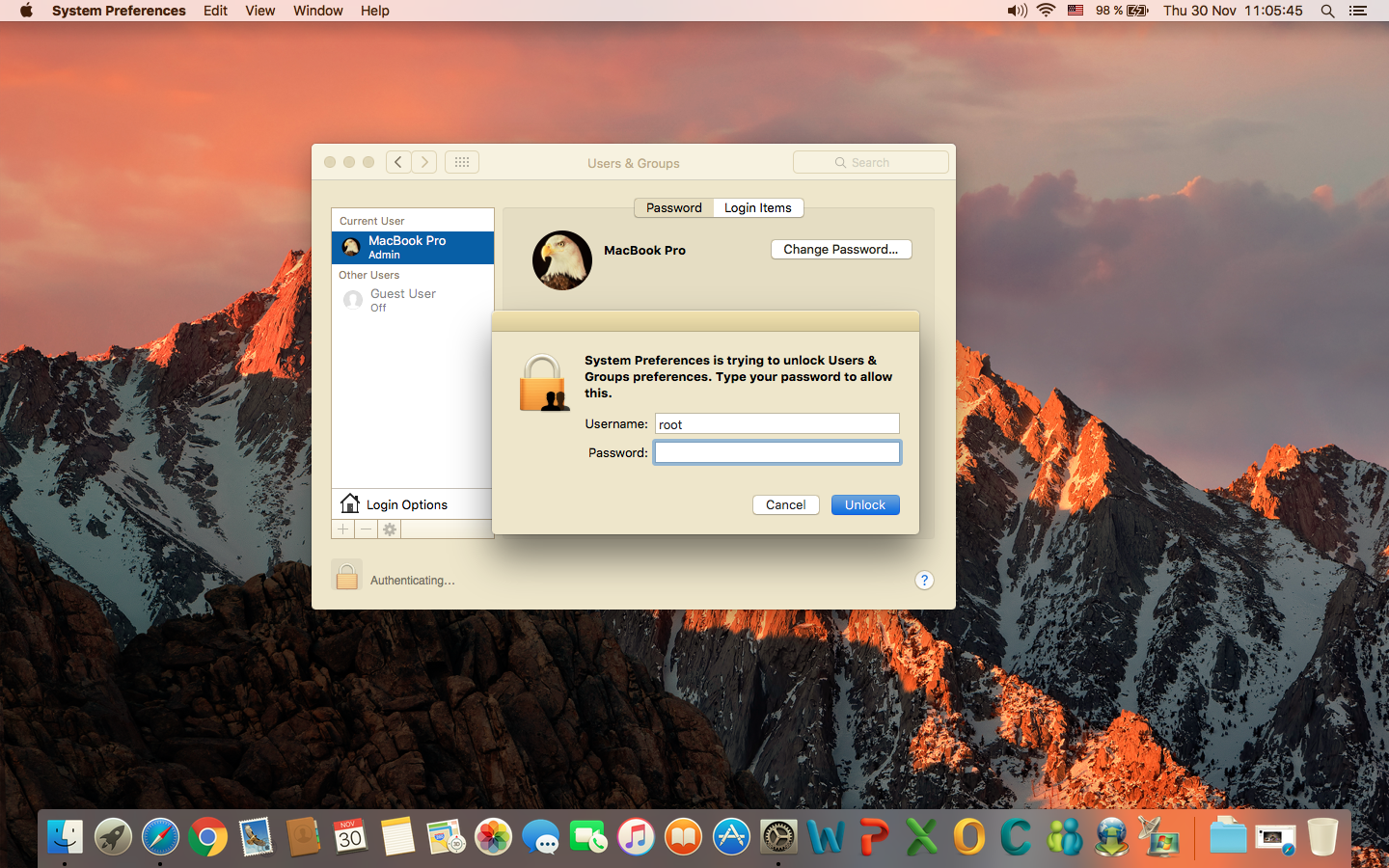The image size is (1389, 868).
Task: Launch Microsoft Excel from the Dock
Action: 921,836
